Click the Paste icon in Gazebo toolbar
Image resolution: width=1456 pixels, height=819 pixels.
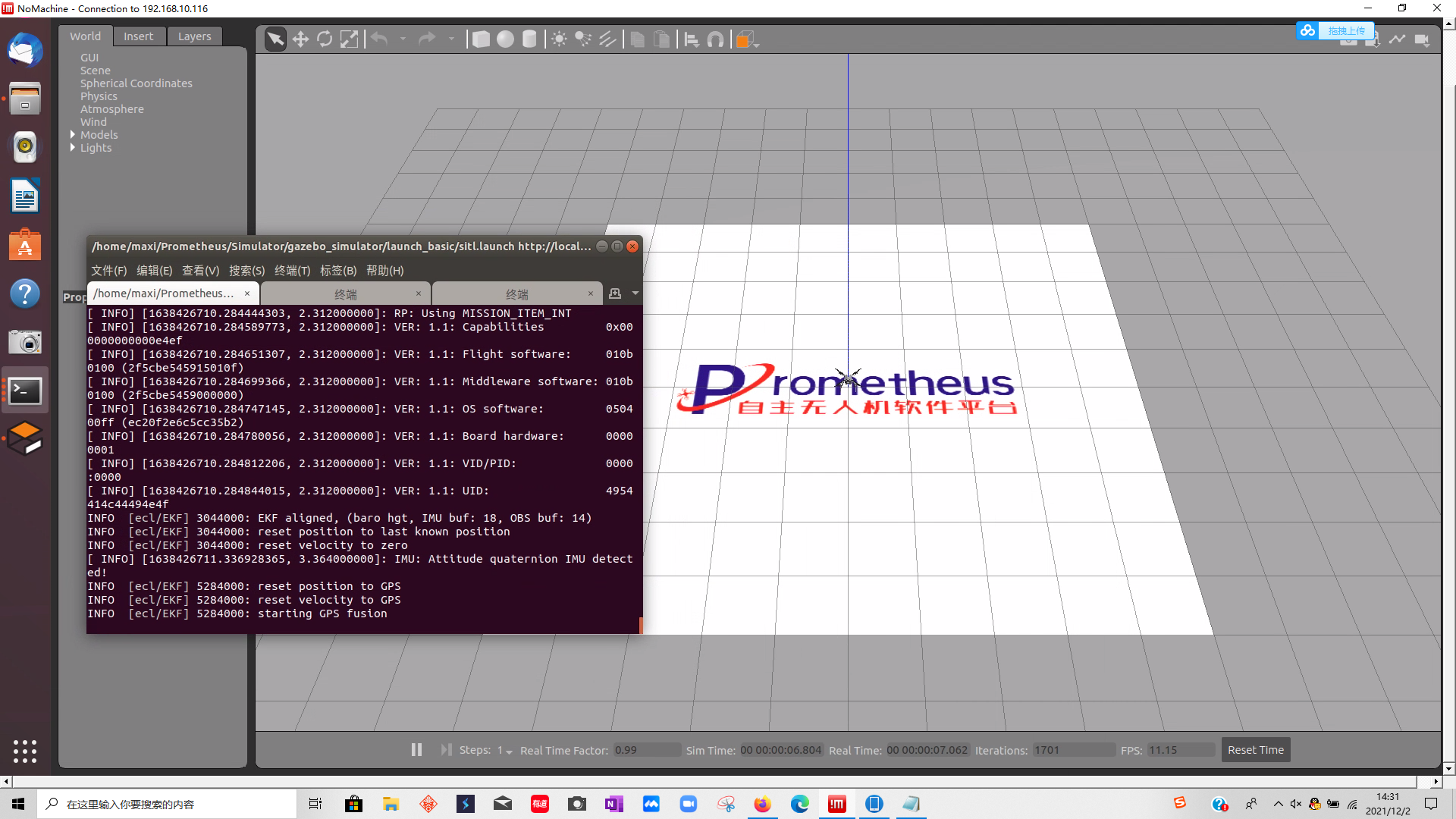pyautogui.click(x=662, y=39)
